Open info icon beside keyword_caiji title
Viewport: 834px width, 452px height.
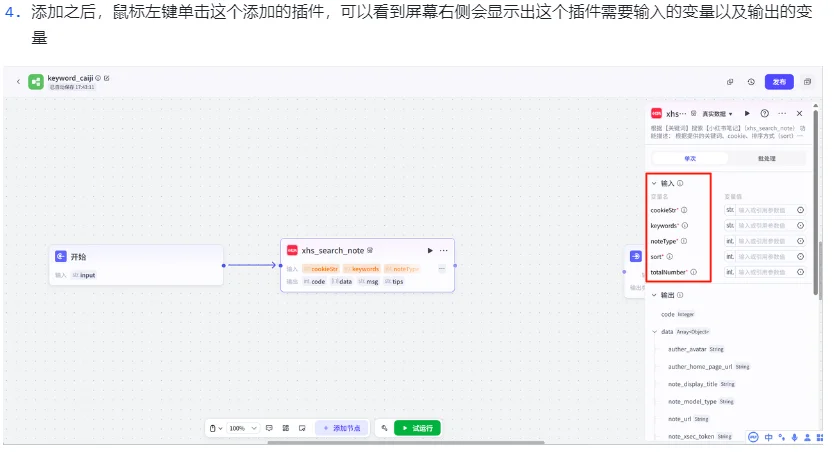(98, 78)
